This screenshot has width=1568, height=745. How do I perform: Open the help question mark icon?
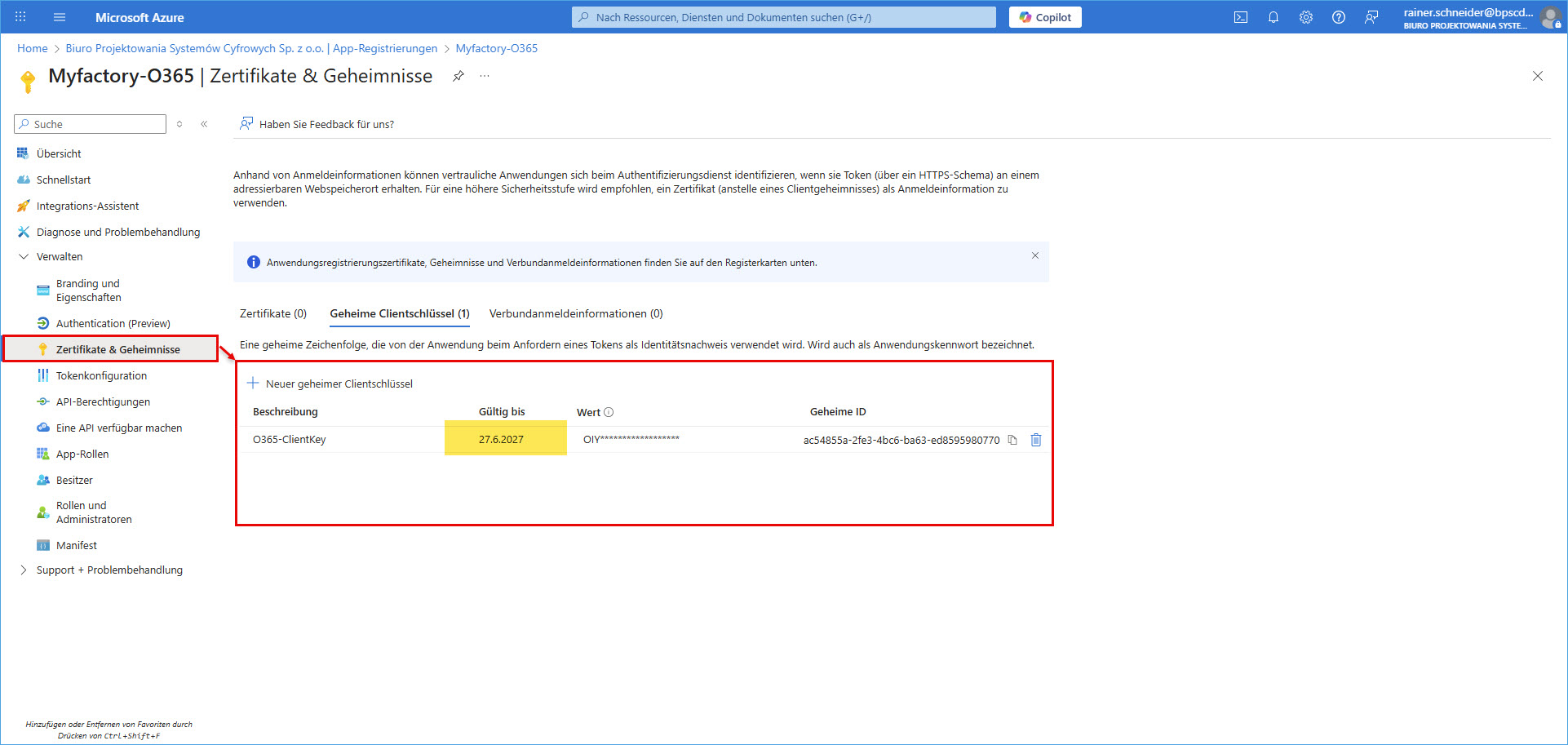pos(1339,17)
